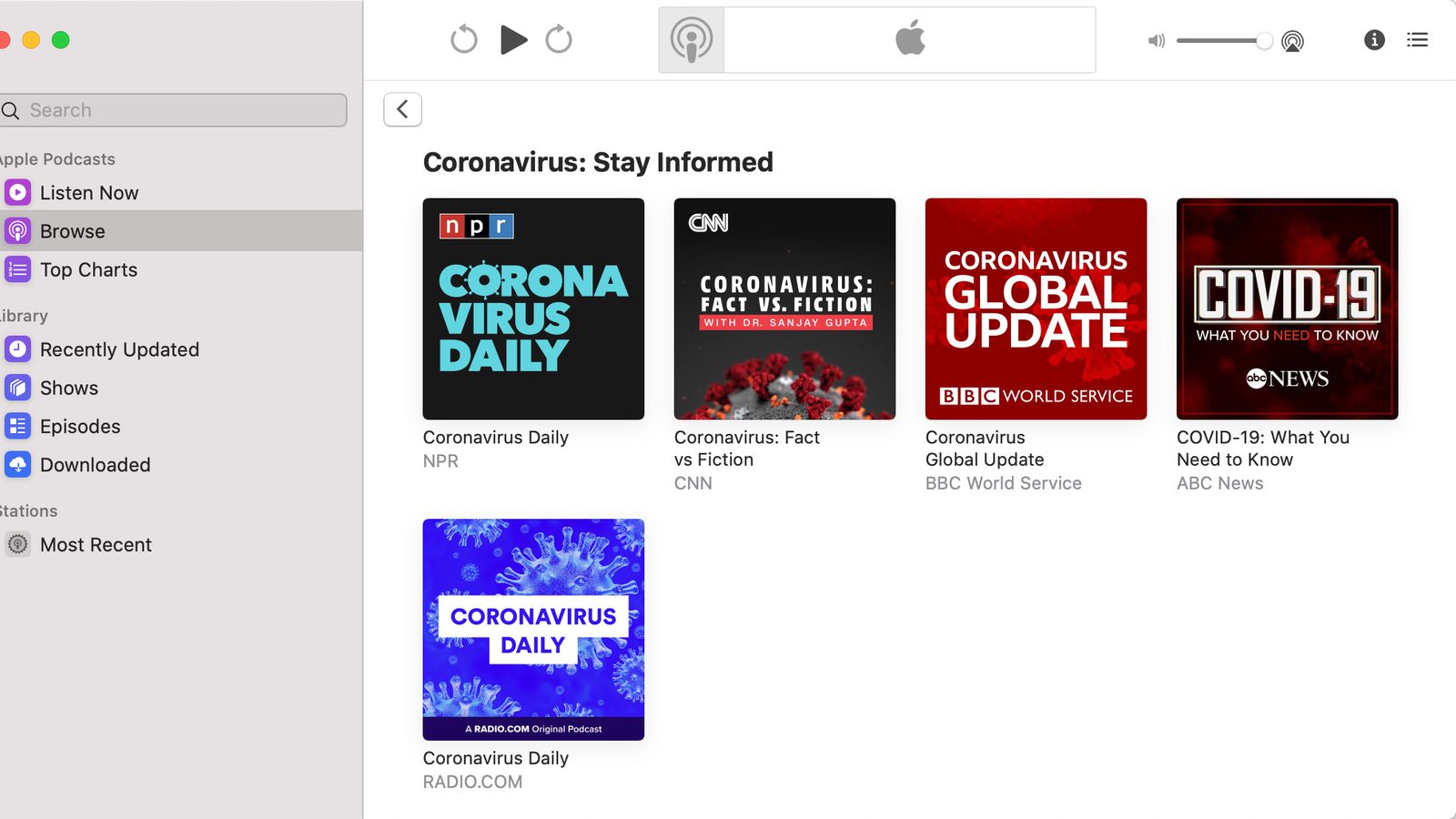Click the Browse podcast icon
The image size is (1456, 819).
(18, 231)
